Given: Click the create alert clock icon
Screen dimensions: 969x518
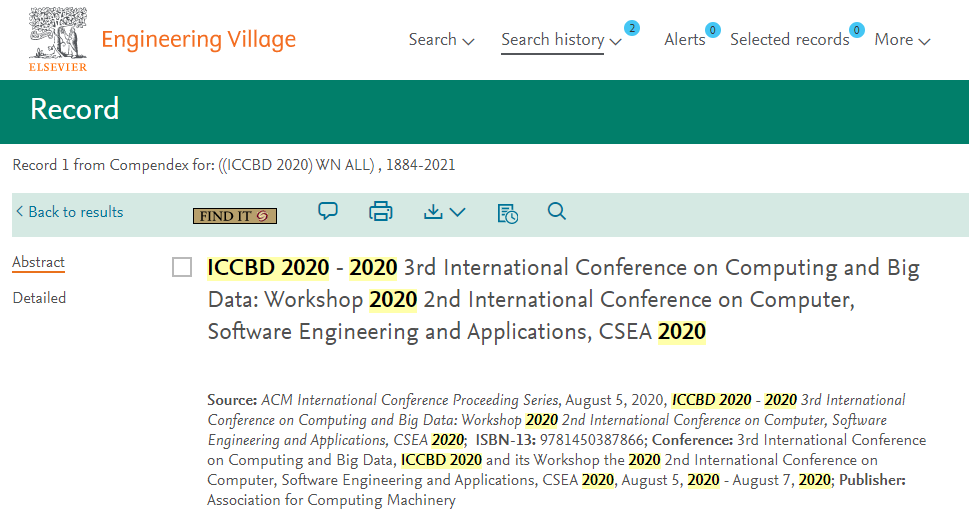Looking at the screenshot, I should point(507,213).
